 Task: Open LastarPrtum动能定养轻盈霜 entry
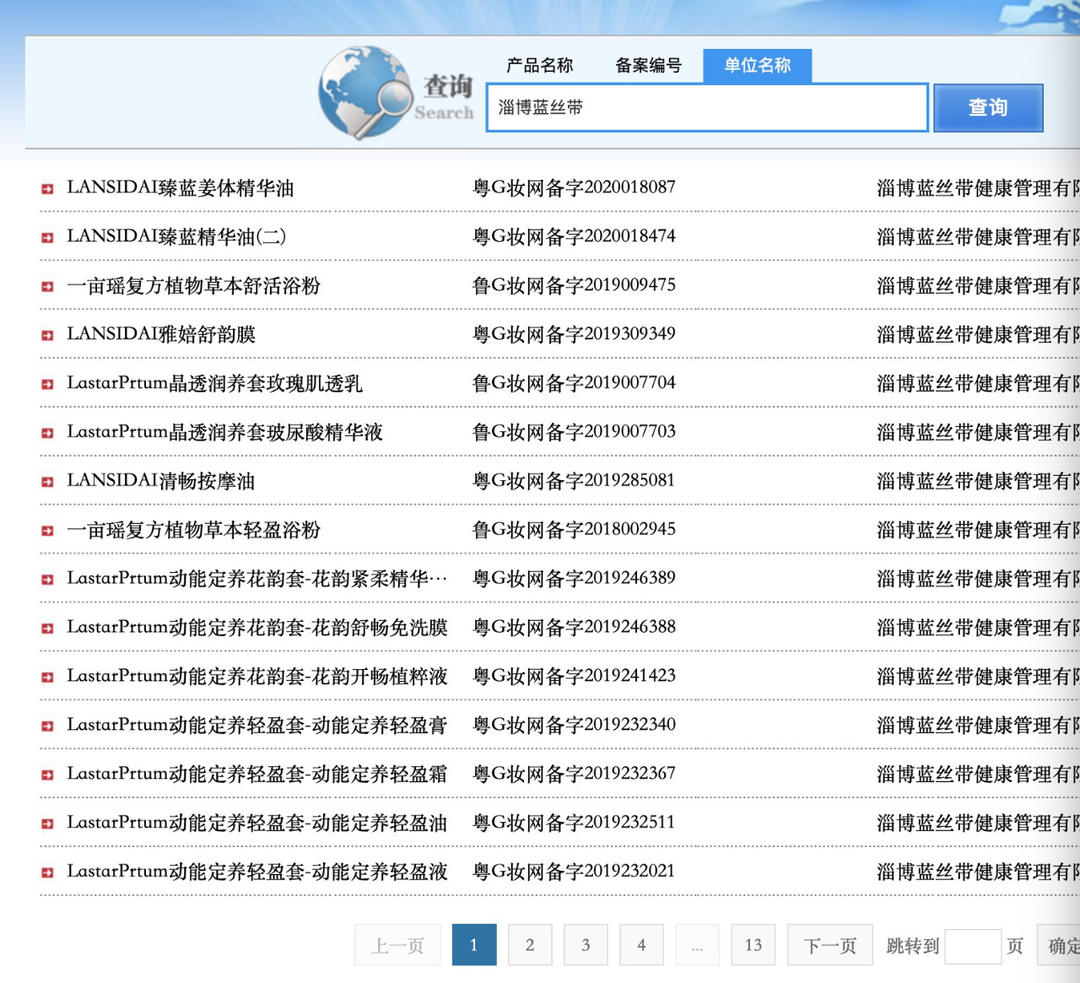pos(257,775)
